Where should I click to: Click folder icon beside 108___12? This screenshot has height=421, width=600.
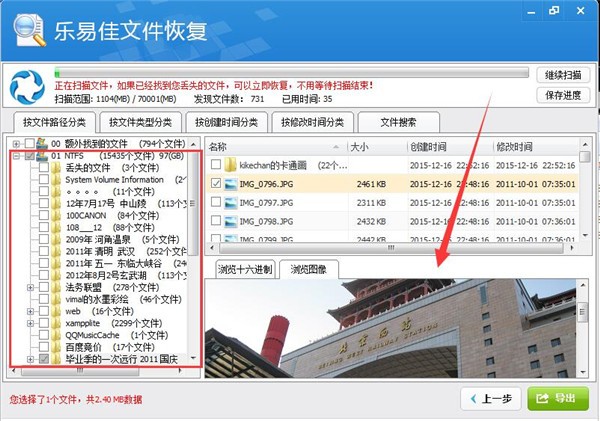coord(56,227)
